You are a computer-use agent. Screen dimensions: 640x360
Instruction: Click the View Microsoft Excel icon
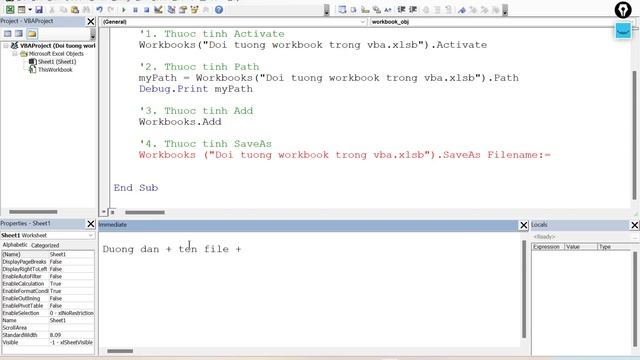(10, 9)
